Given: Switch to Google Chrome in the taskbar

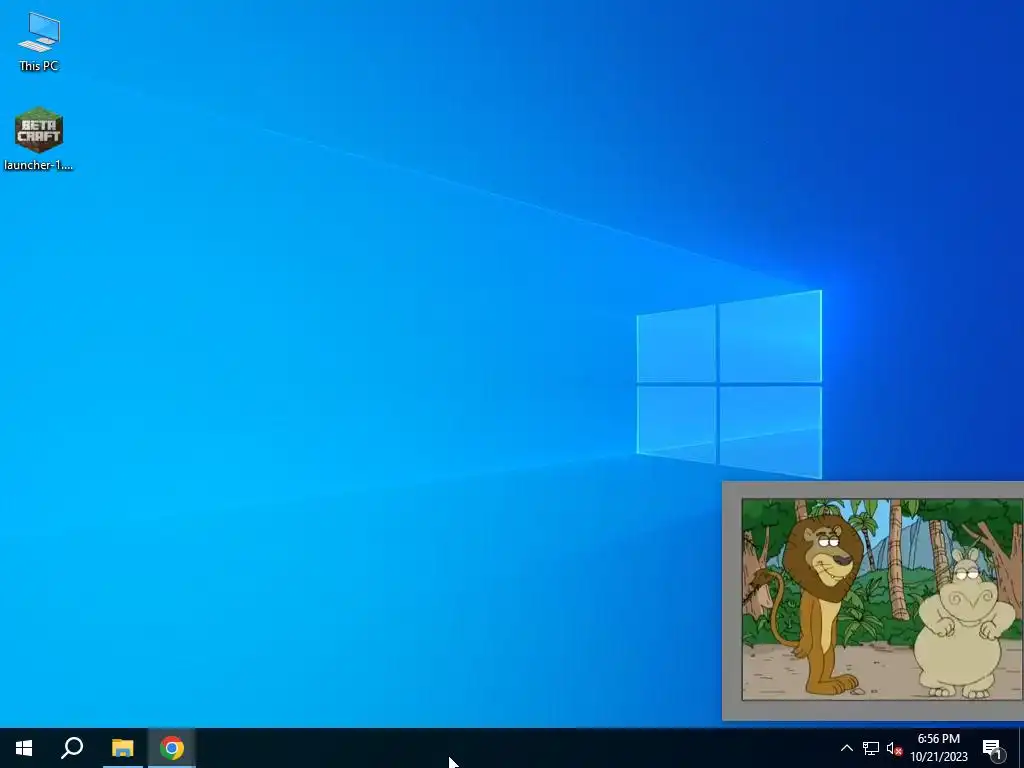Looking at the screenshot, I should 172,748.
